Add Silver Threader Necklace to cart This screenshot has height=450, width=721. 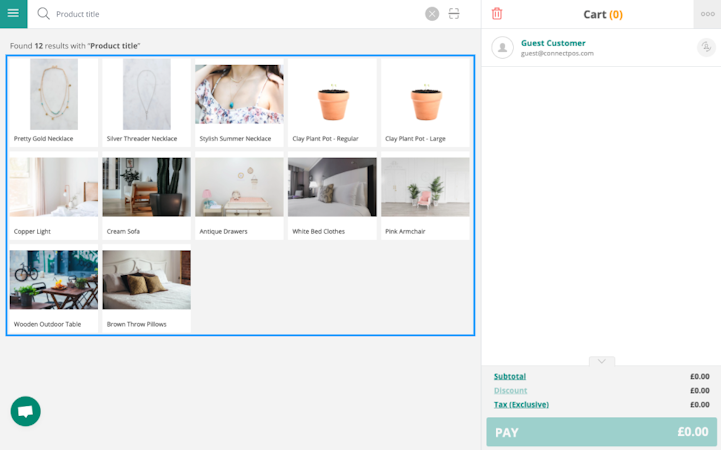point(147,102)
